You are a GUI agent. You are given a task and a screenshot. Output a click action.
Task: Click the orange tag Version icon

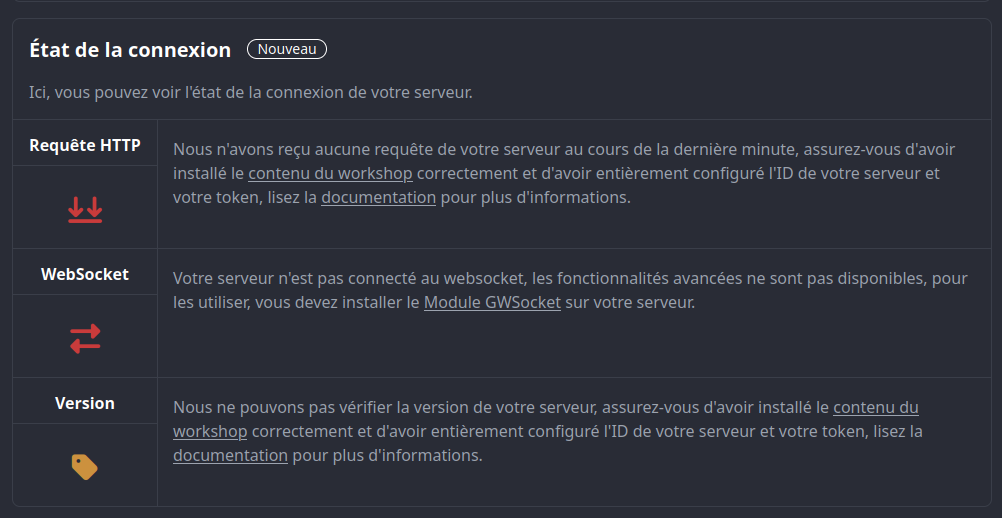(x=84, y=467)
